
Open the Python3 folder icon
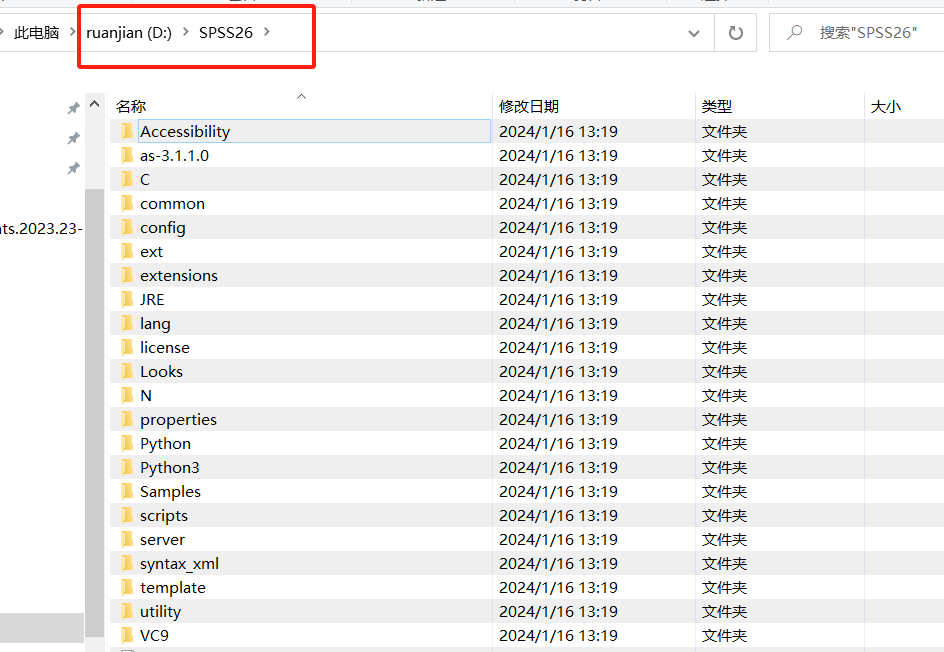tap(127, 467)
